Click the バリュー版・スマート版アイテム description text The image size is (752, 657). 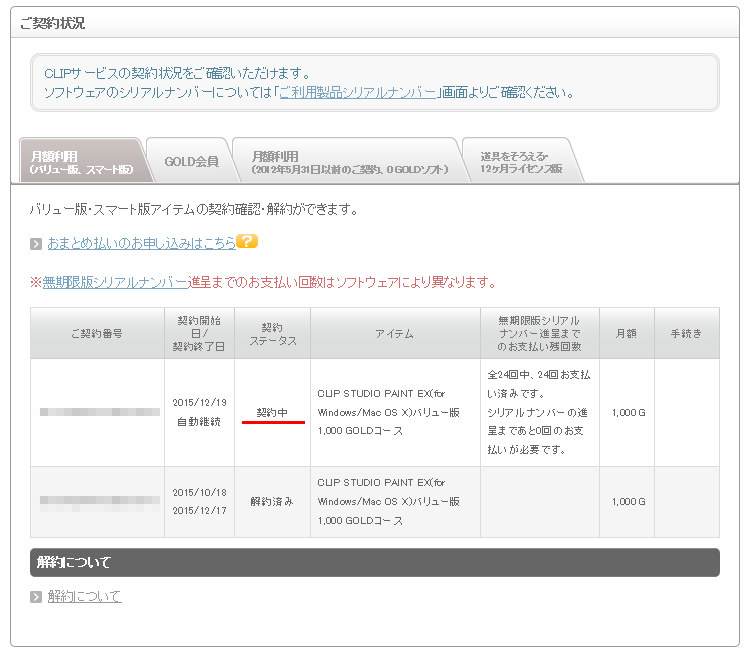tap(194, 210)
